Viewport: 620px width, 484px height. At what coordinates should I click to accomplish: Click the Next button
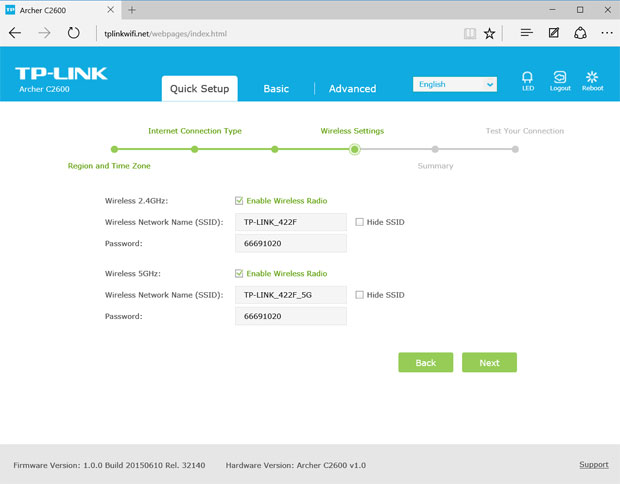pyautogui.click(x=489, y=363)
